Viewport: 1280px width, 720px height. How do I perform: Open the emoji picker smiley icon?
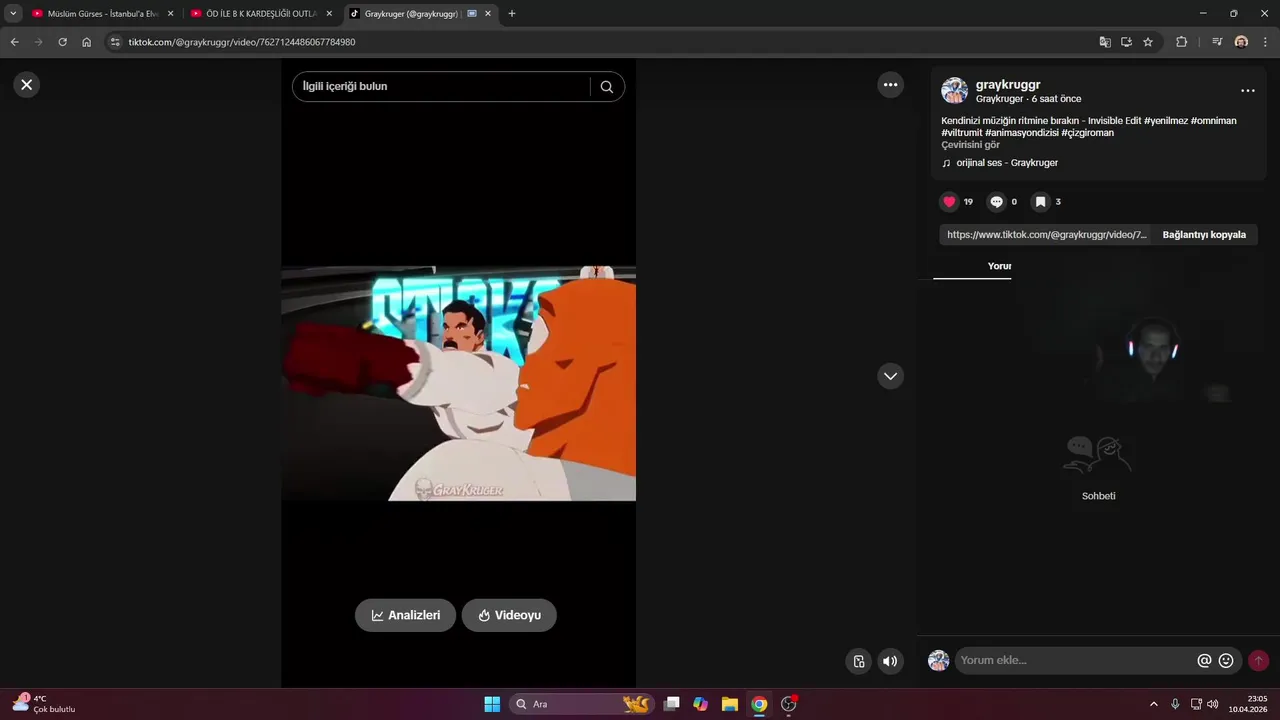[x=1226, y=660]
